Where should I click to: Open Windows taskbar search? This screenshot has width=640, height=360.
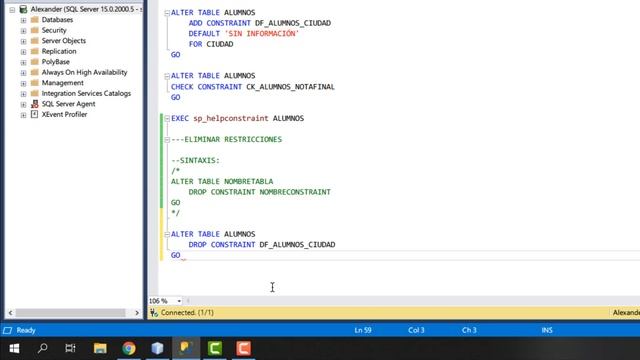pos(42,348)
